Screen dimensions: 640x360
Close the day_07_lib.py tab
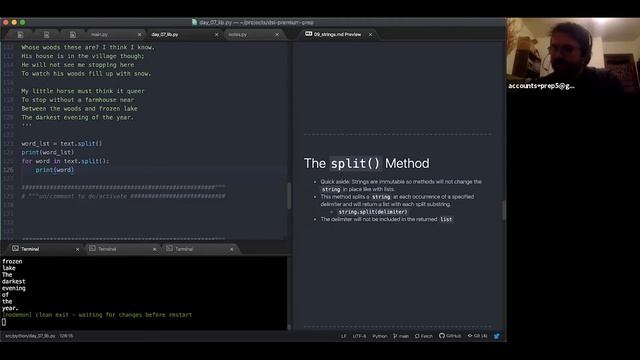[x=217, y=35]
